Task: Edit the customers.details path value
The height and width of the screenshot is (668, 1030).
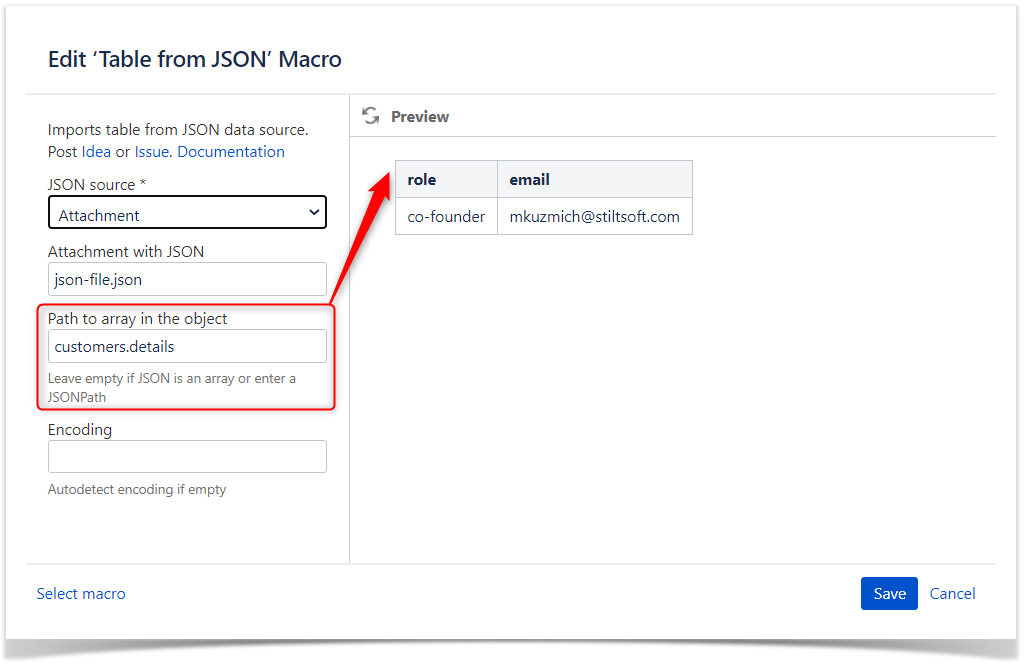Action: [x=187, y=346]
